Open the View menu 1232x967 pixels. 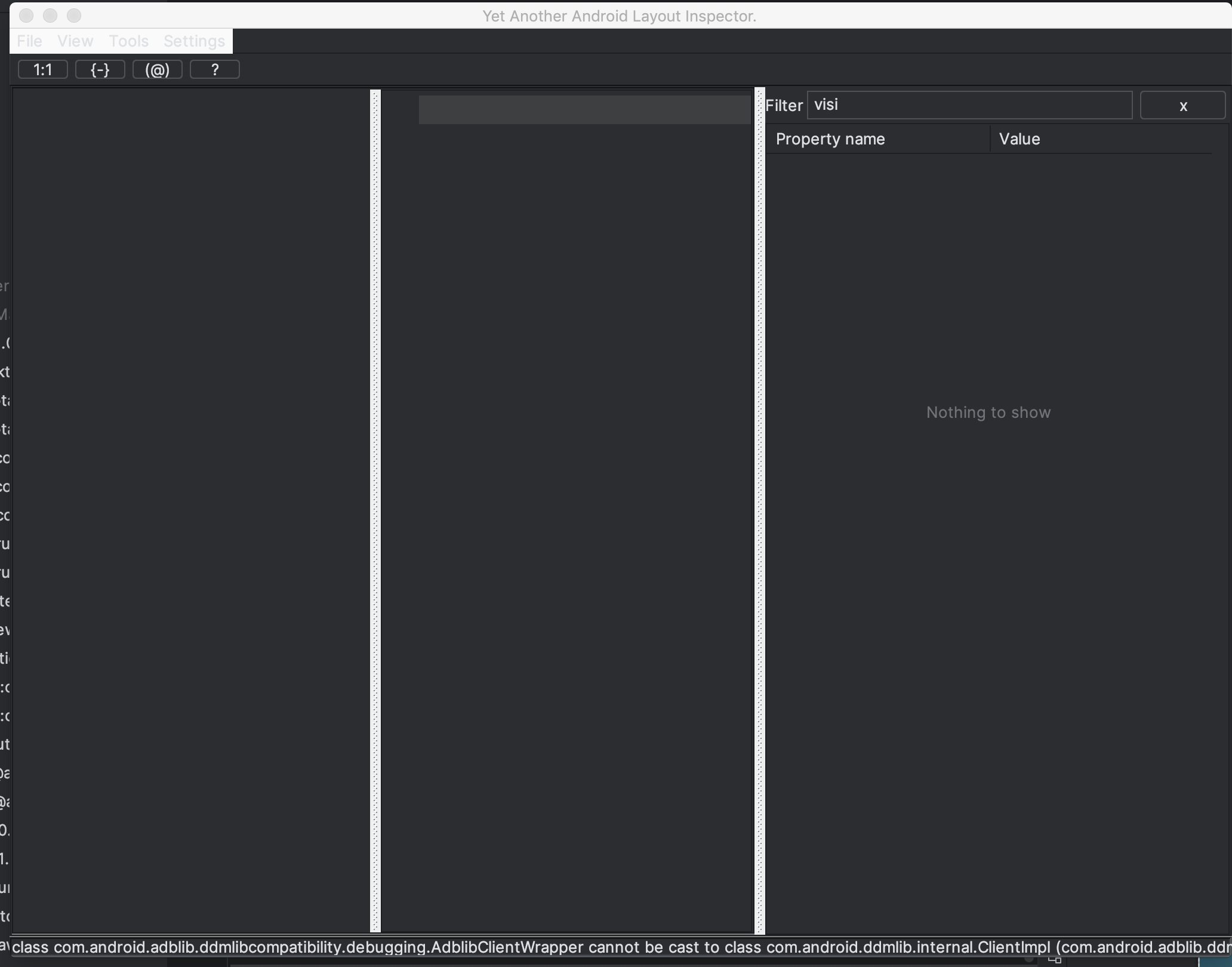75,41
